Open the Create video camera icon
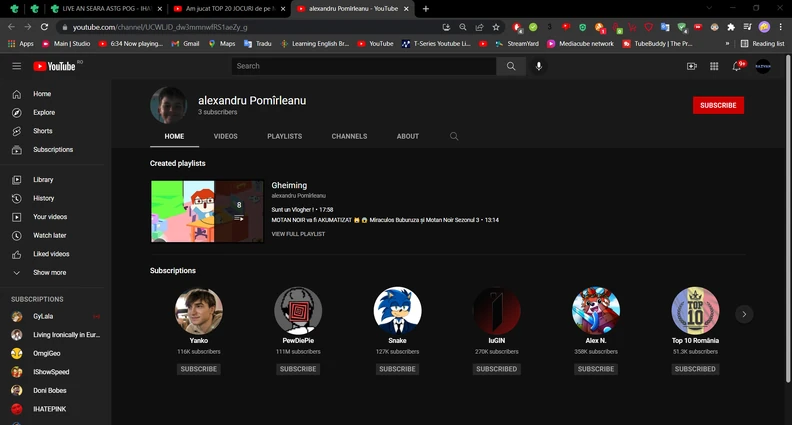The height and width of the screenshot is (425, 792). click(x=691, y=66)
